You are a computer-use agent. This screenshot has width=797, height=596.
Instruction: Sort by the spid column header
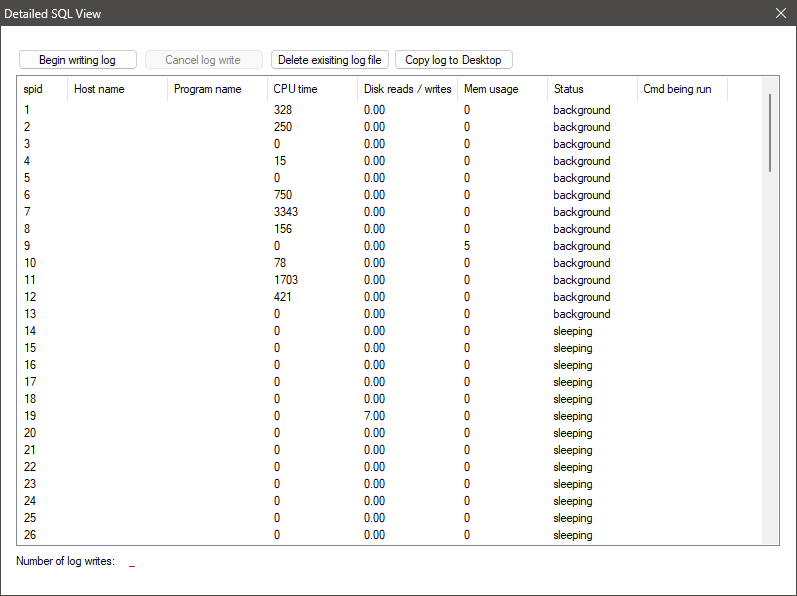[x=42, y=89]
